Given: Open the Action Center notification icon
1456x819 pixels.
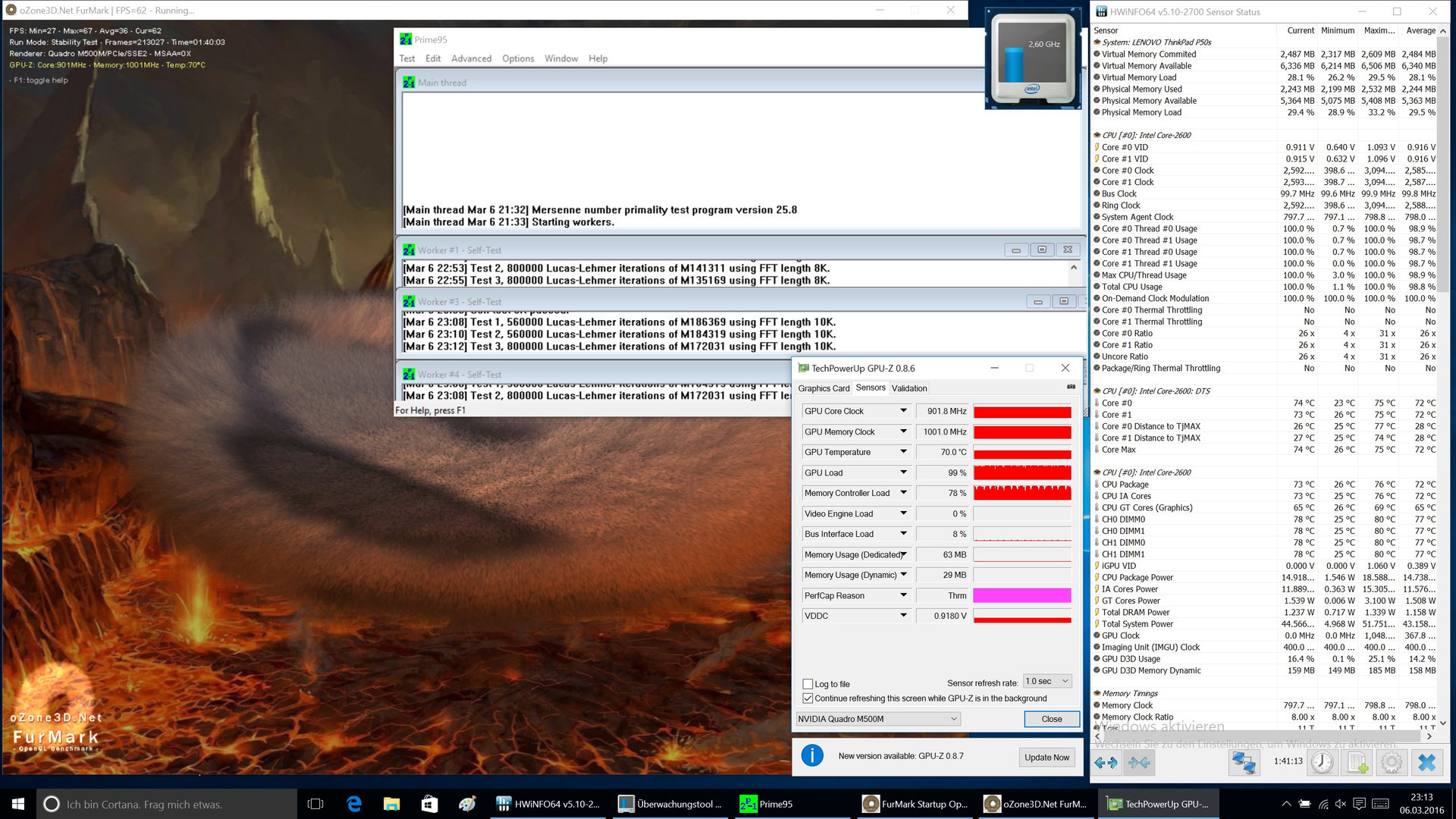Looking at the screenshot, I should click(1359, 804).
